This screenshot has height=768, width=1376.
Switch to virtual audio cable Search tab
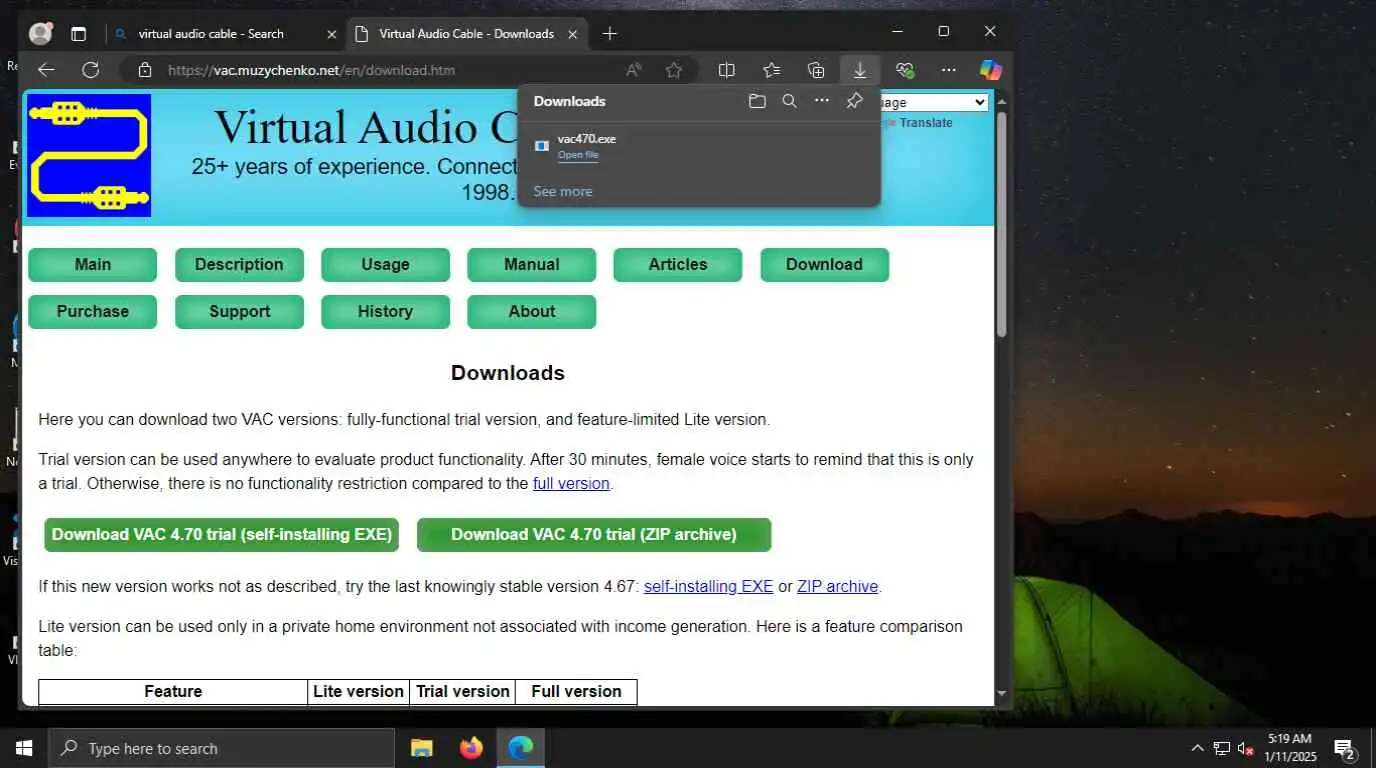pyautogui.click(x=211, y=34)
